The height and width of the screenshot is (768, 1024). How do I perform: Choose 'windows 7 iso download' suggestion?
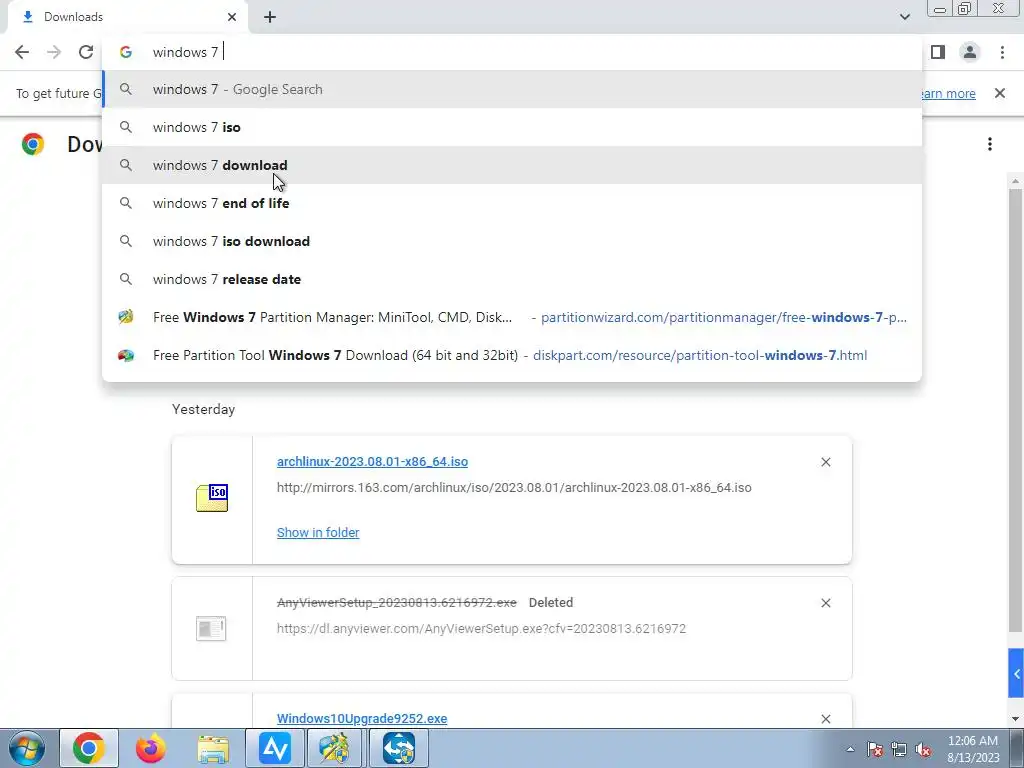[x=512, y=241]
